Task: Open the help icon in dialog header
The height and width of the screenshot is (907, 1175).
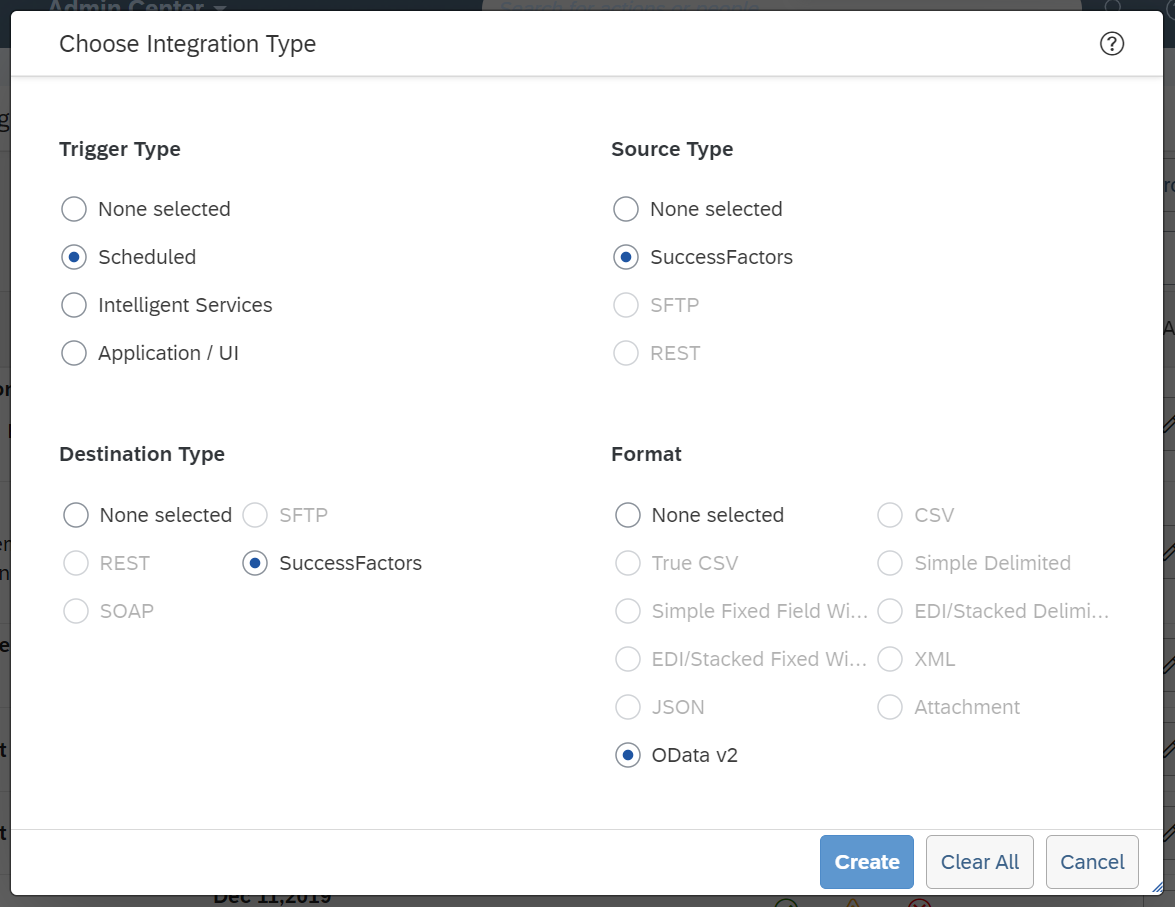Action: click(x=1111, y=43)
